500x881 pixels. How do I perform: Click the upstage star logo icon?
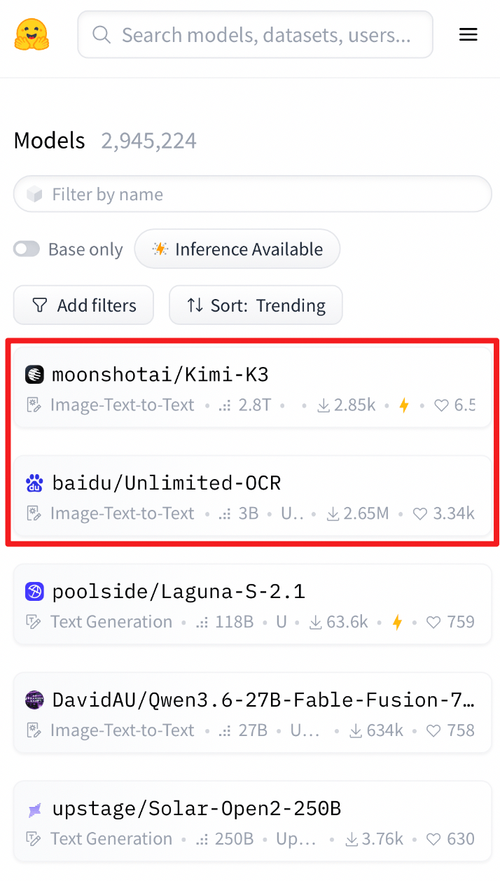tap(34, 809)
